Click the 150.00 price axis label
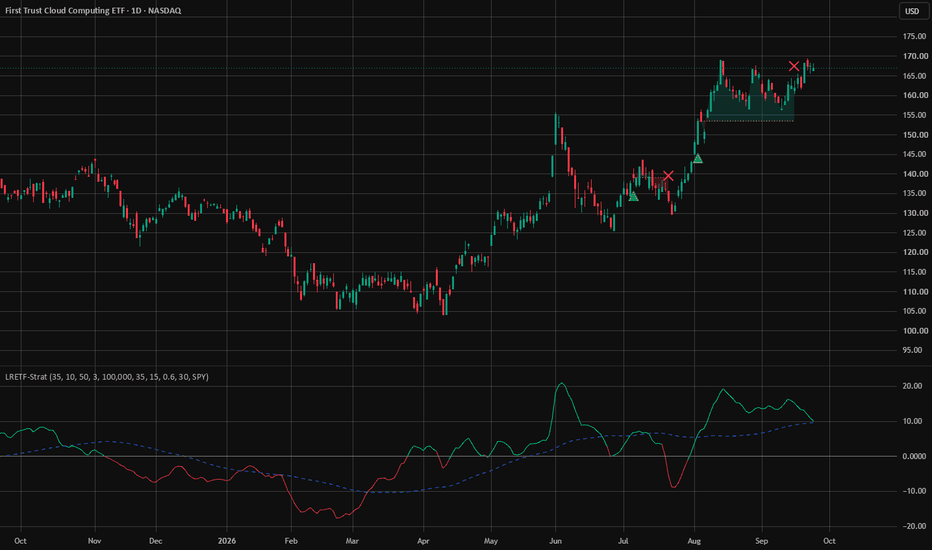The height and width of the screenshot is (550, 932). pos(914,135)
